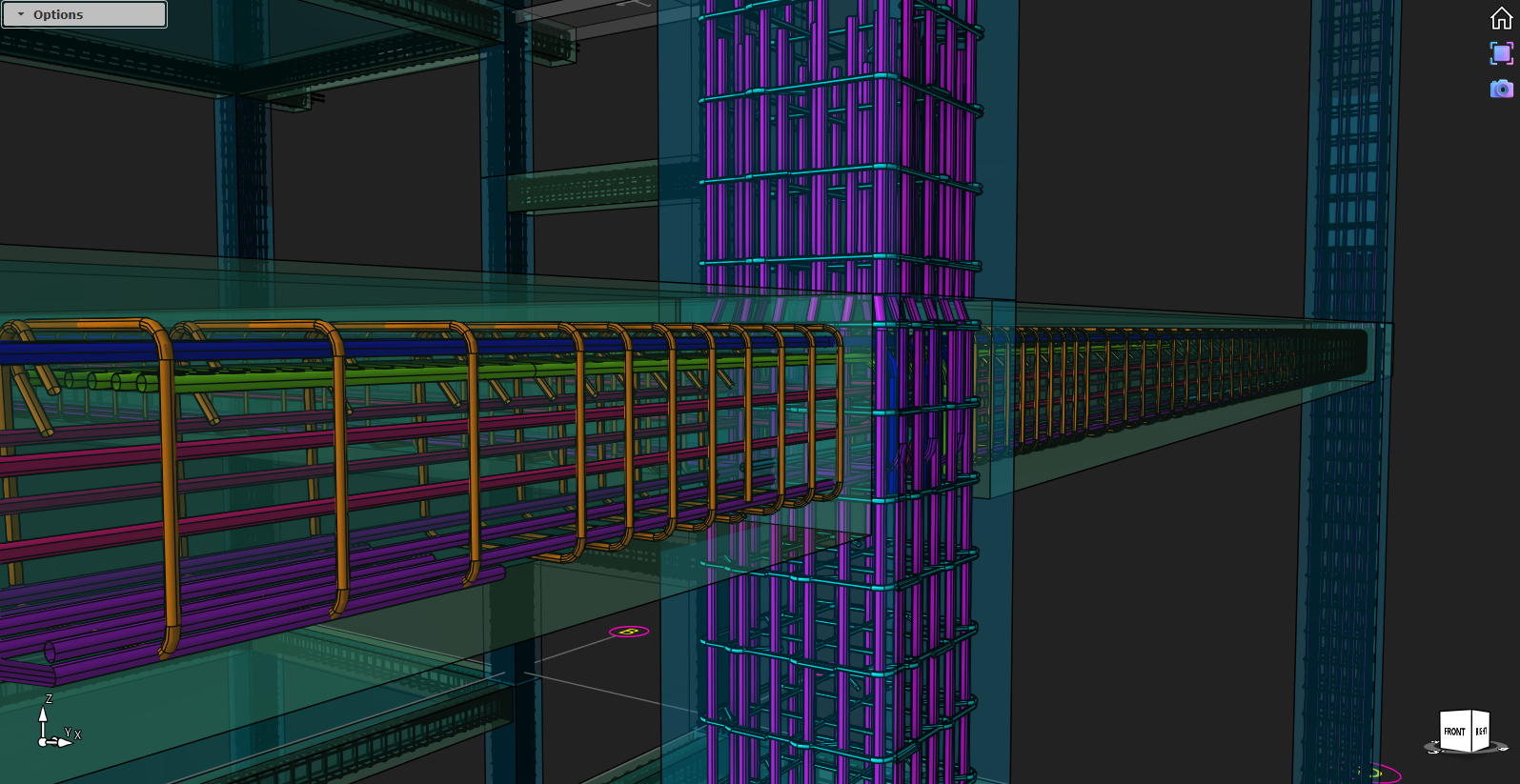Take a snapshot with the camera icon
This screenshot has width=1520, height=784.
click(x=1501, y=89)
